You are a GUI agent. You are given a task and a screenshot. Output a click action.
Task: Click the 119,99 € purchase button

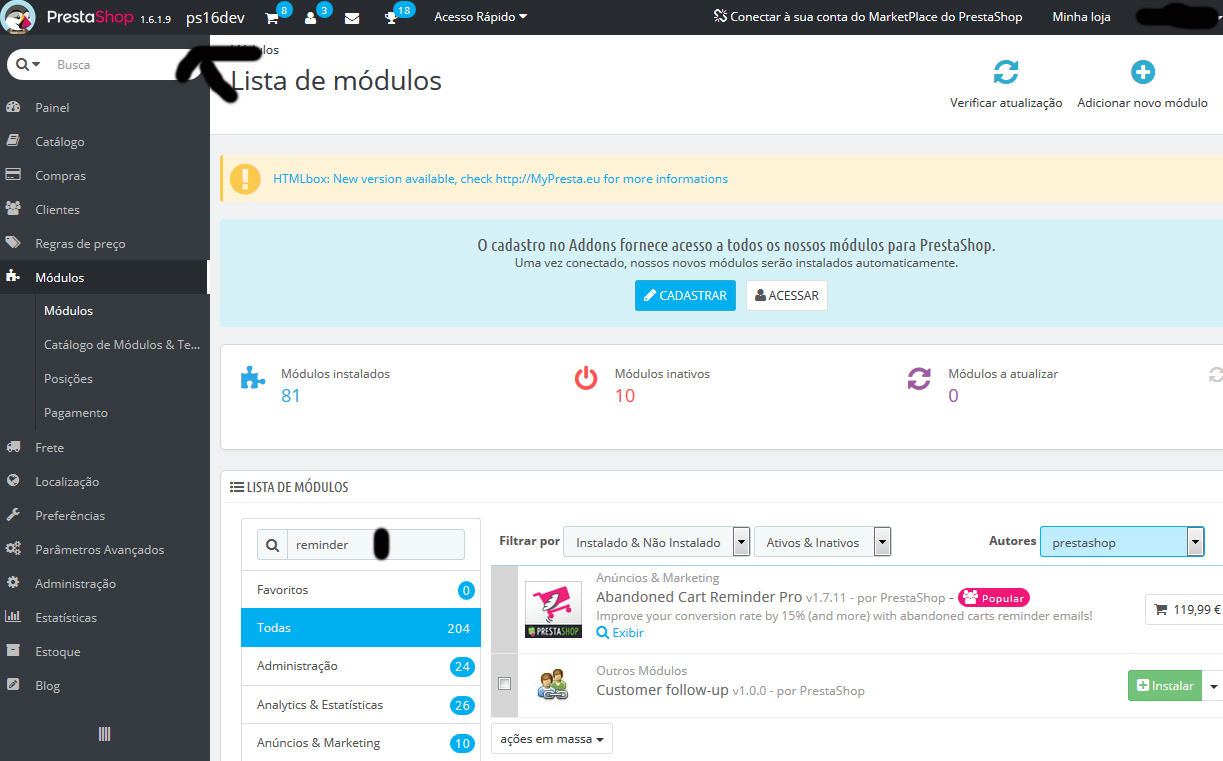point(1184,609)
